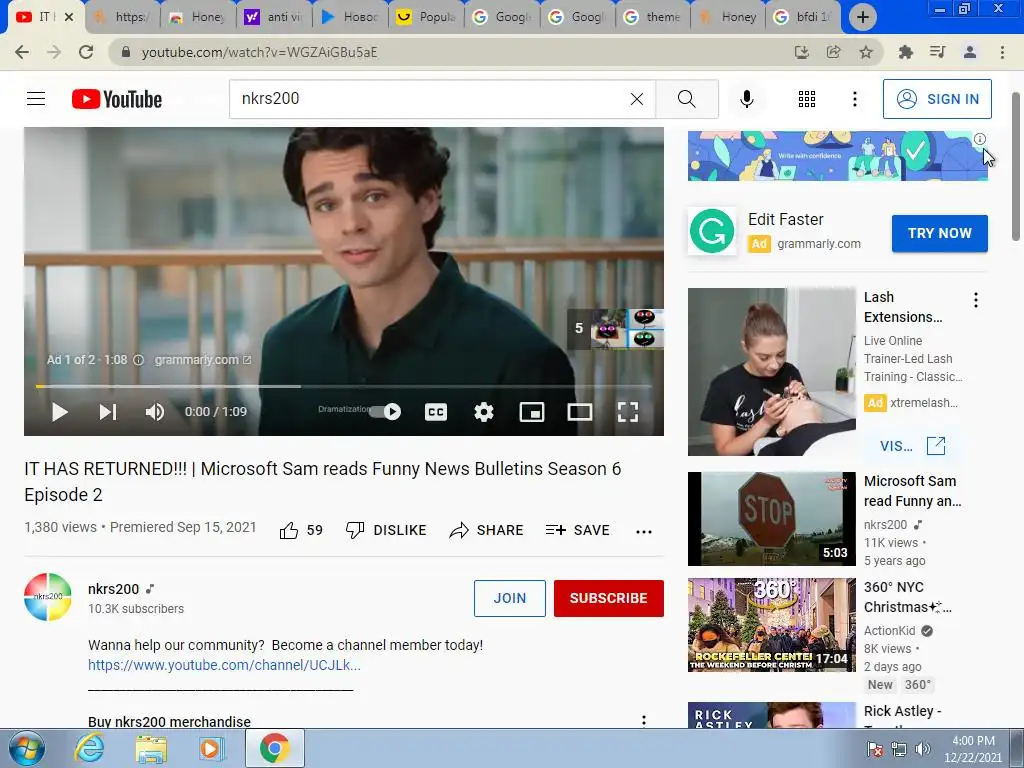Click the JOIN membership button

509,598
